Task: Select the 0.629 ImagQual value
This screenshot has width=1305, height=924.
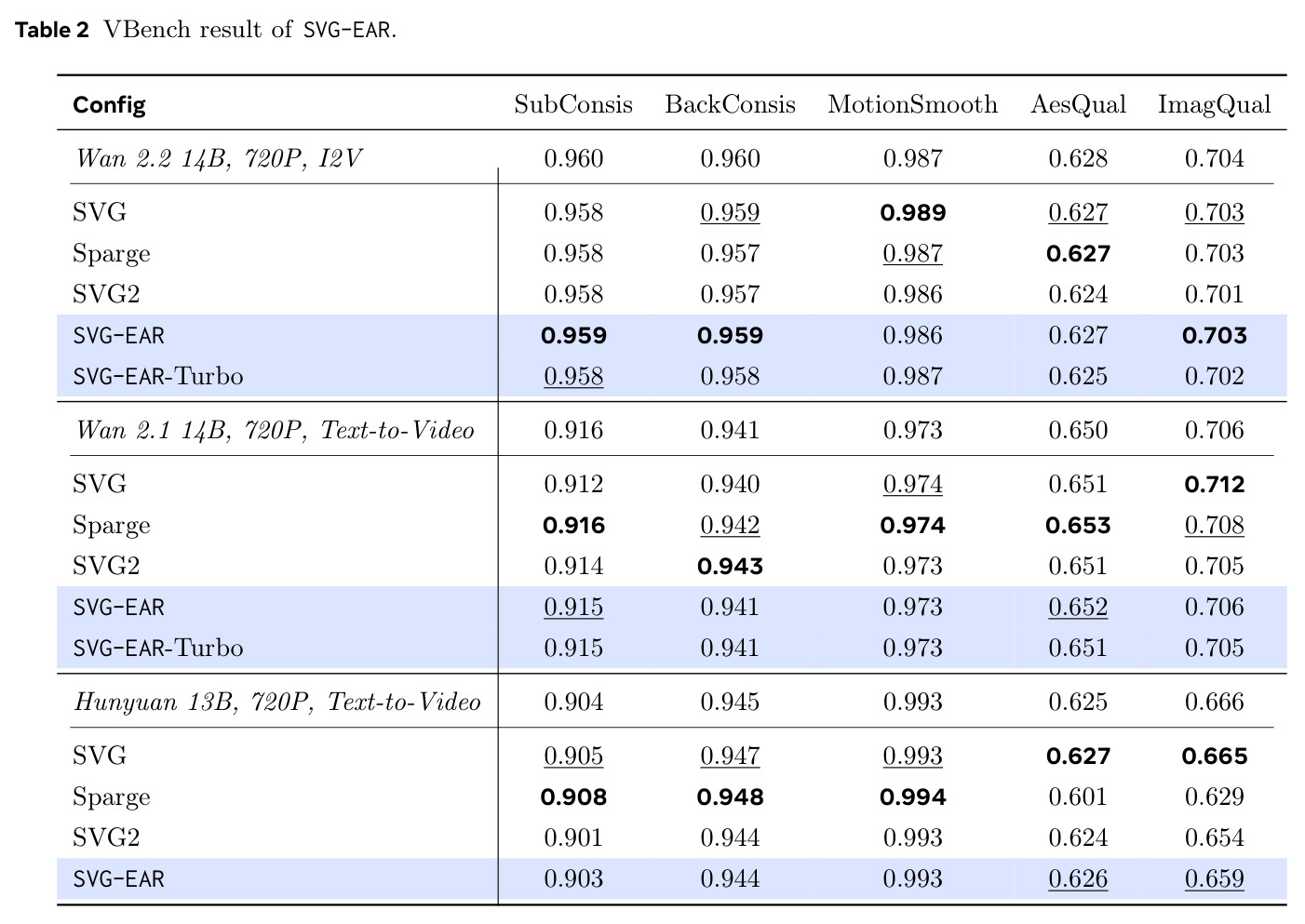Action: [x=1214, y=797]
